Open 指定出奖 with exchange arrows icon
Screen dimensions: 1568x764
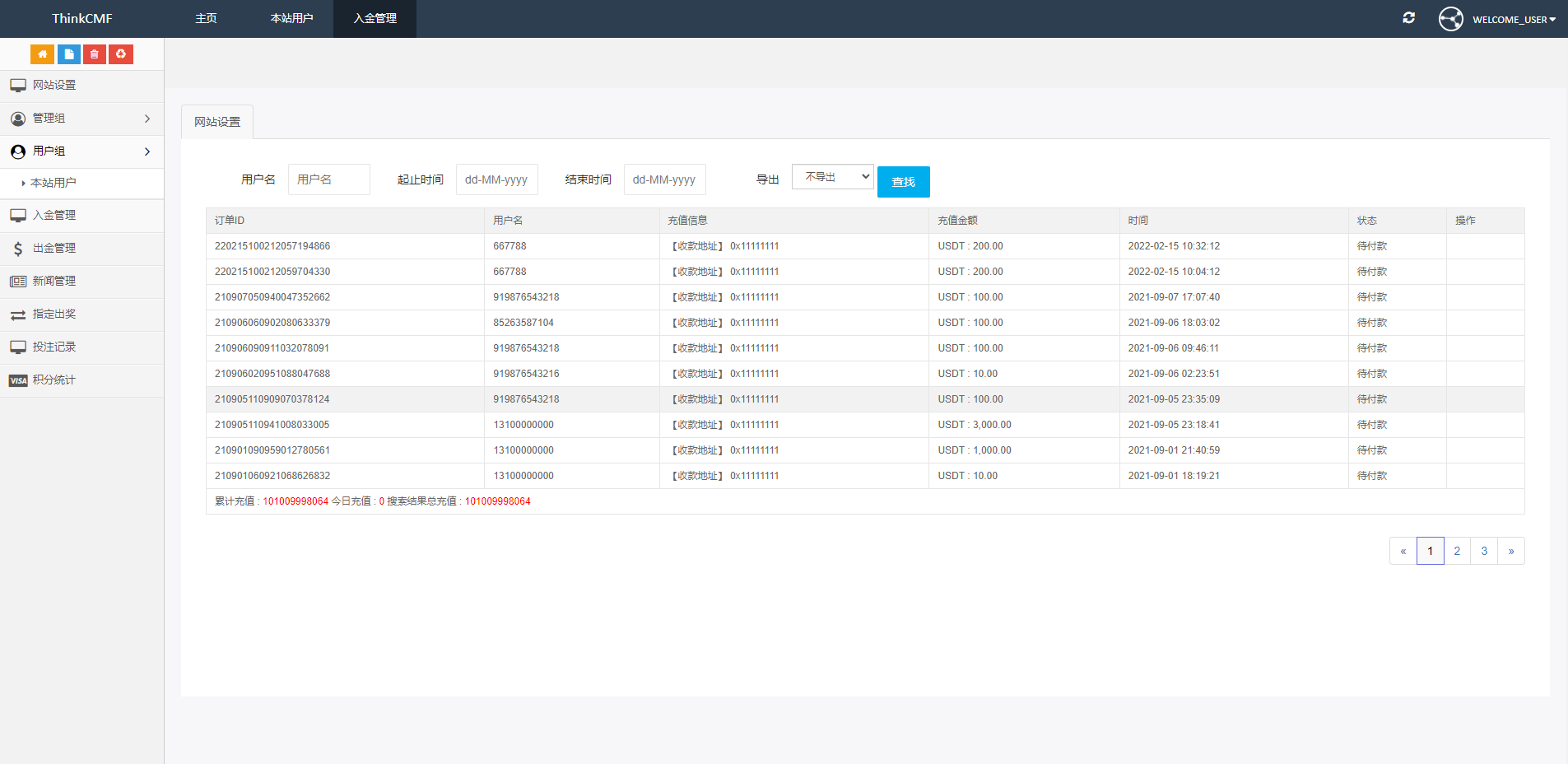coord(54,314)
